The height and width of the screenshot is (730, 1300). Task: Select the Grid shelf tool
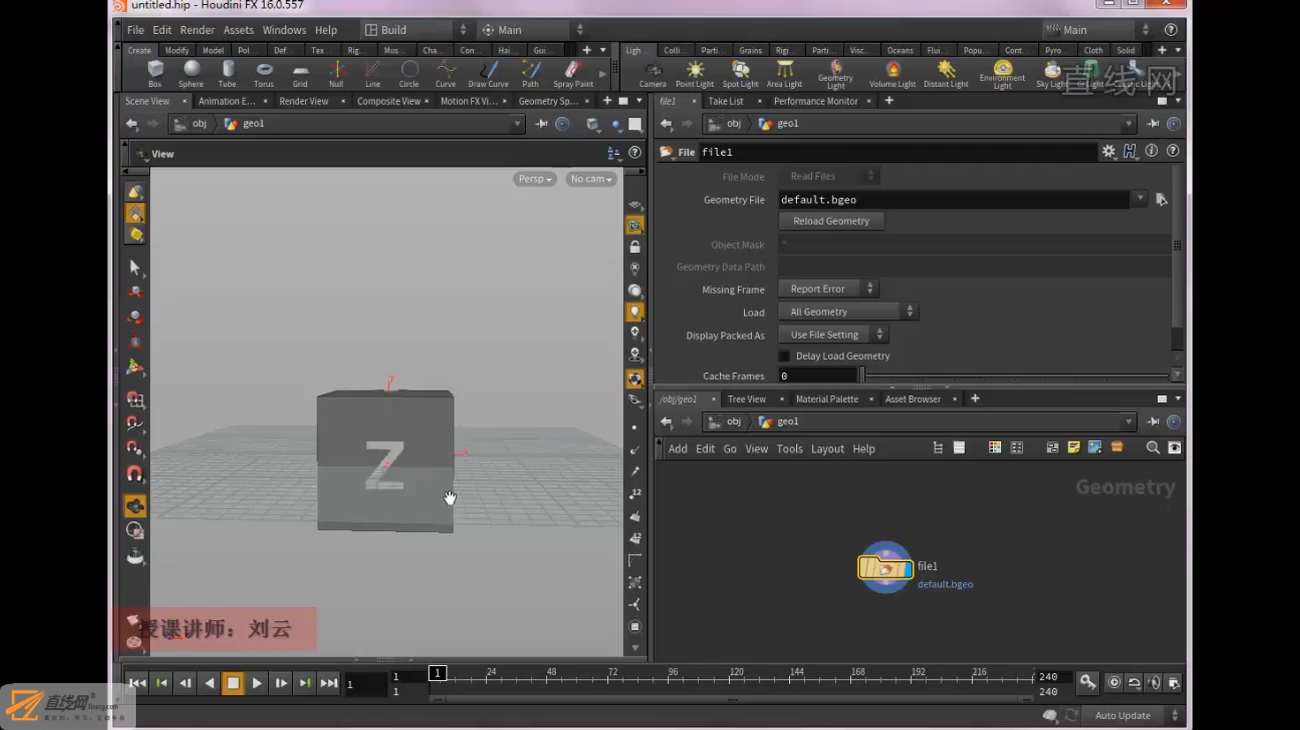[300, 73]
